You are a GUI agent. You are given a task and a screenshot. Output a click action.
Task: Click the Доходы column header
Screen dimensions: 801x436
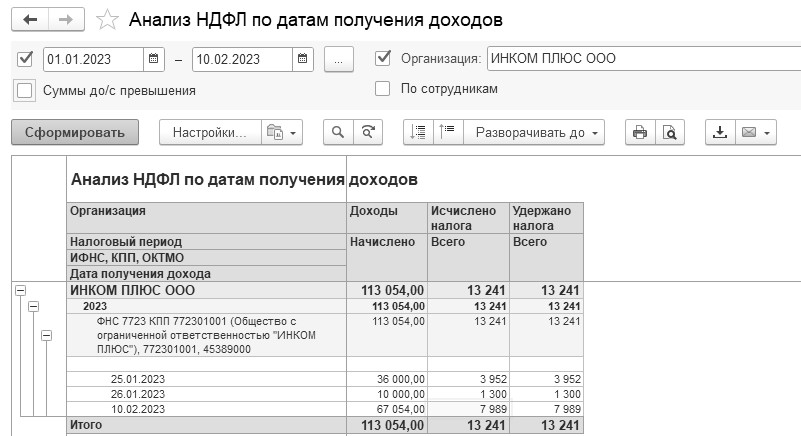pyautogui.click(x=387, y=218)
